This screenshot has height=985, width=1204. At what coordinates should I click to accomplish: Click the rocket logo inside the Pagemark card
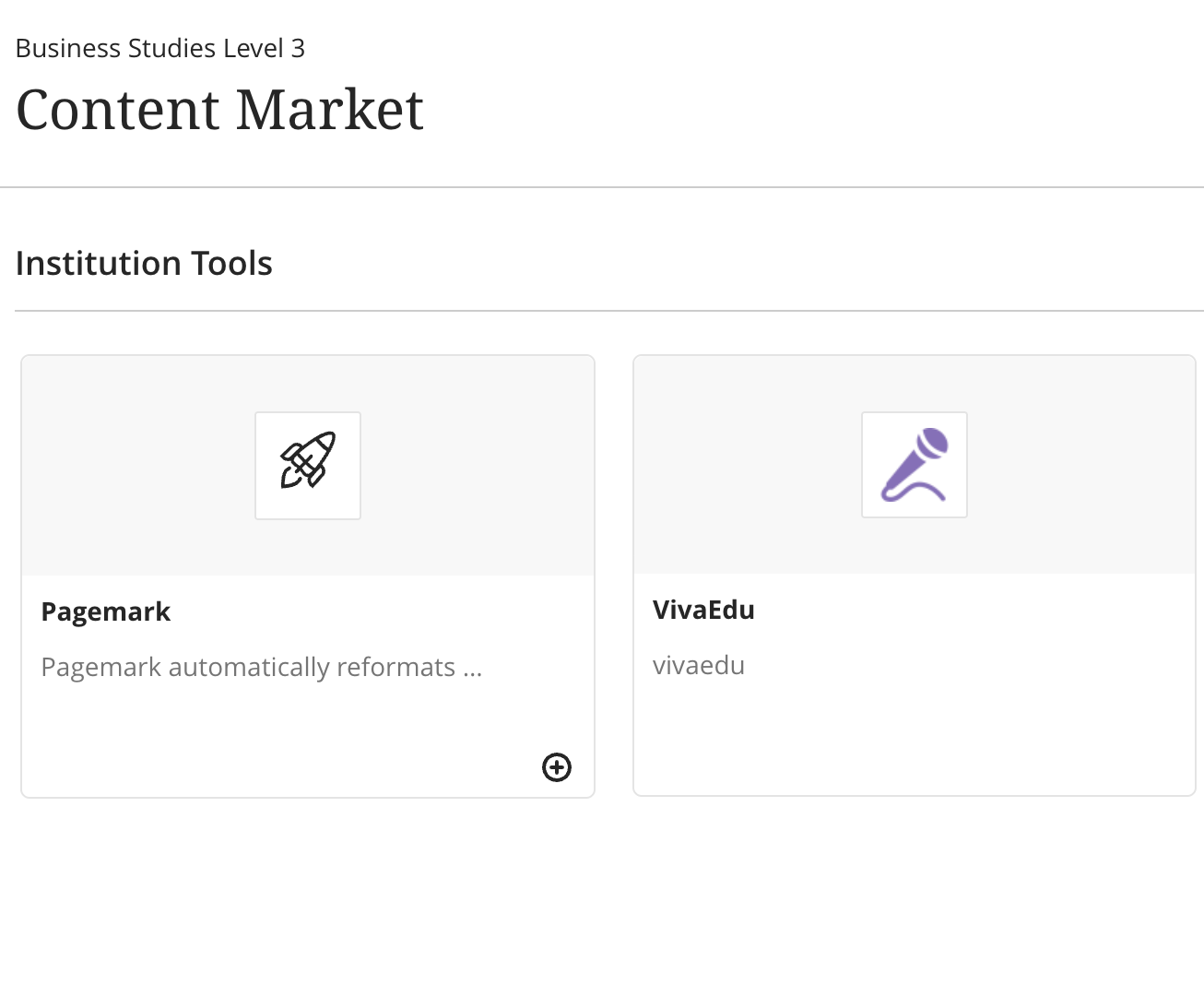(308, 465)
